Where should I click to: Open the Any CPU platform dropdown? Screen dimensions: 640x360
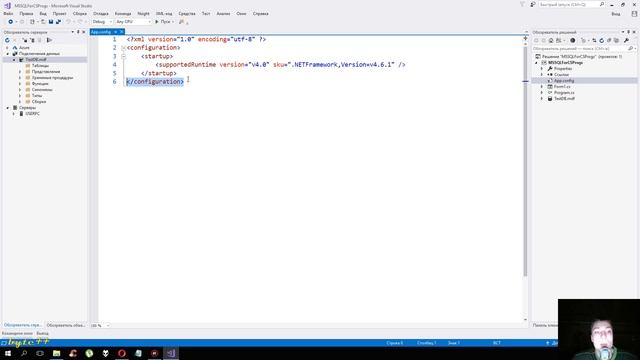click(x=133, y=22)
